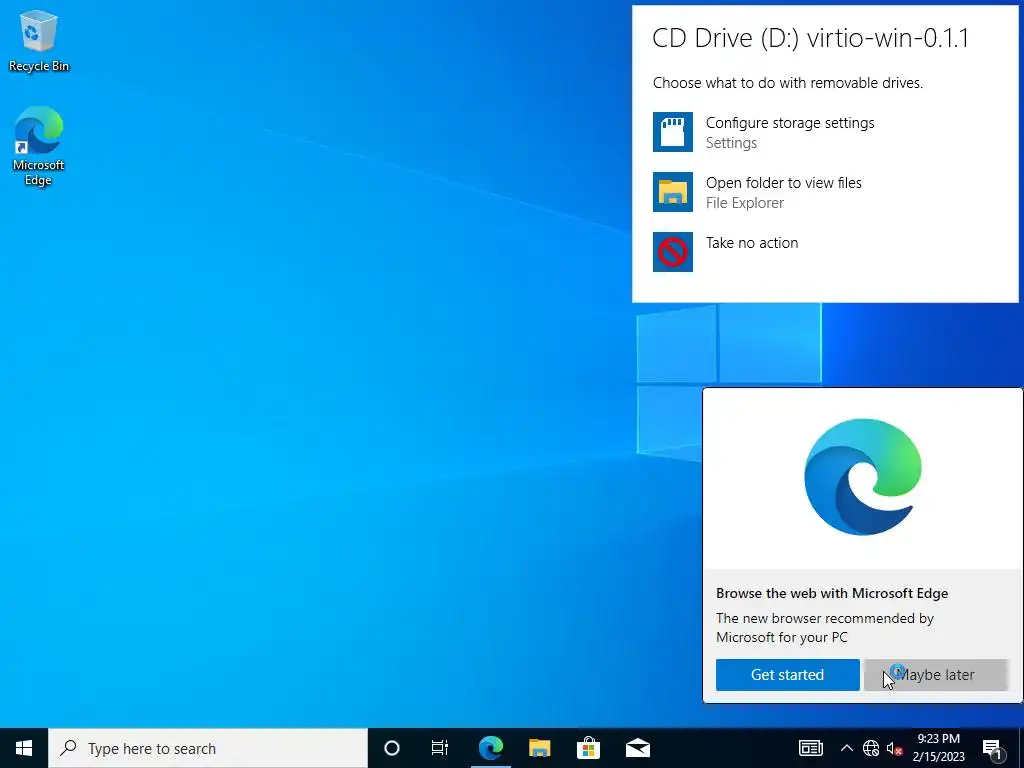Open the Mail app from the taskbar
The height and width of the screenshot is (768, 1024).
point(638,748)
